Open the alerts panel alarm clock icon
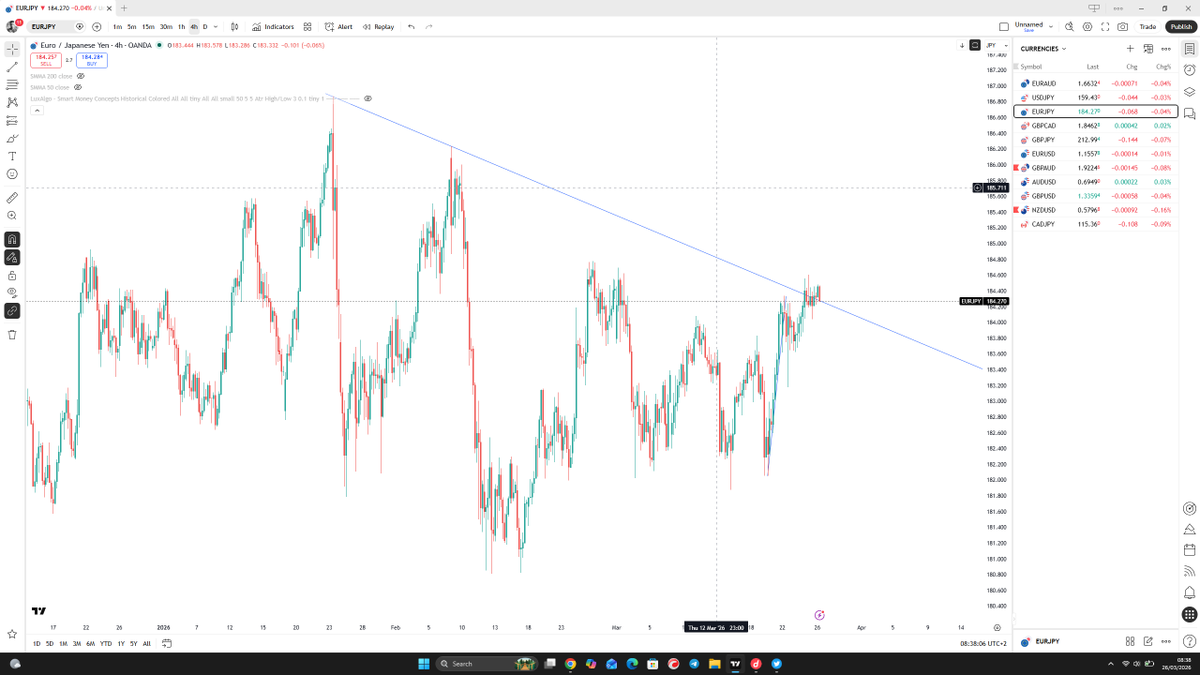The height and width of the screenshot is (675, 1200). pos(1189,70)
